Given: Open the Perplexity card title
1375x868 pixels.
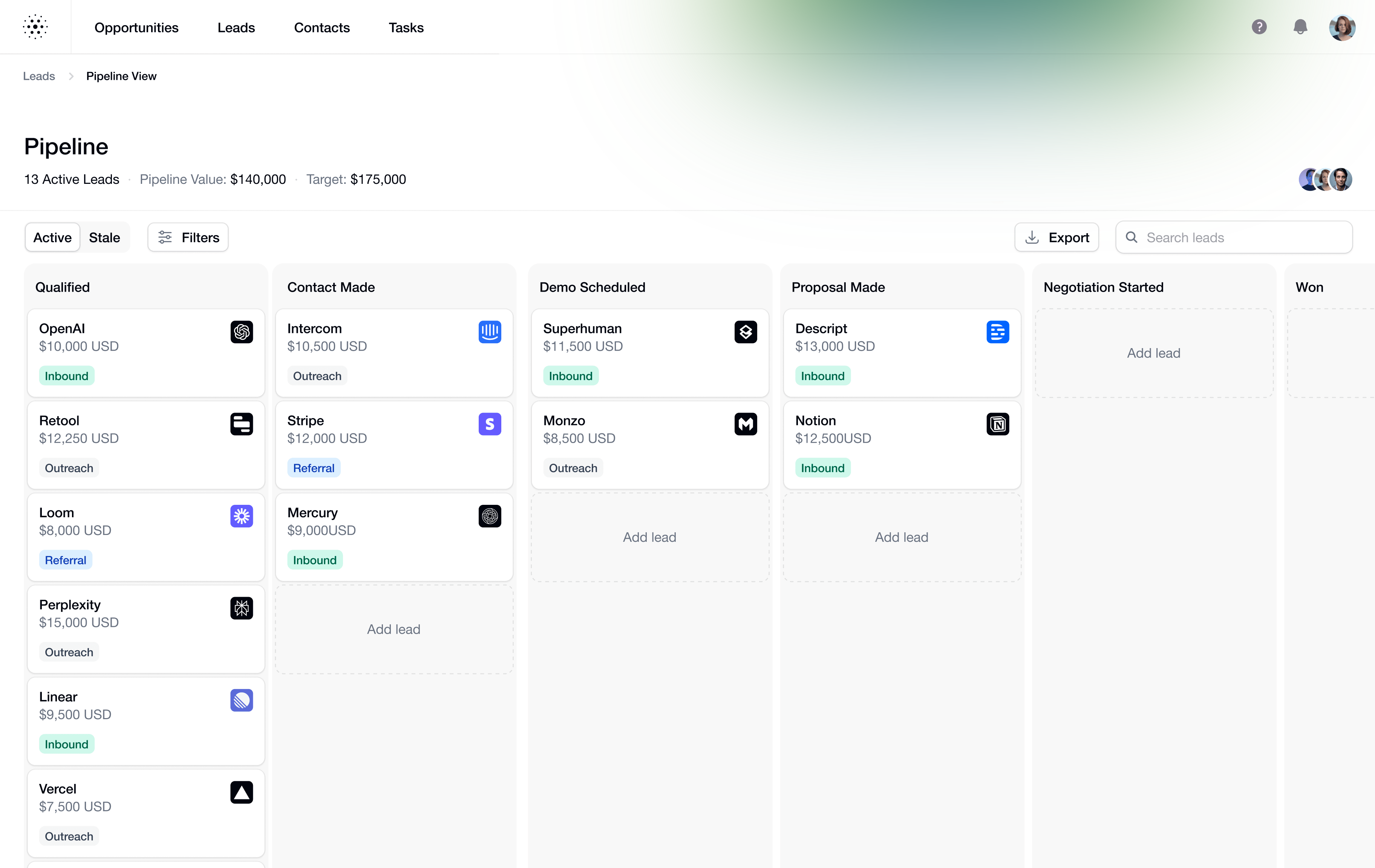Looking at the screenshot, I should (x=70, y=605).
